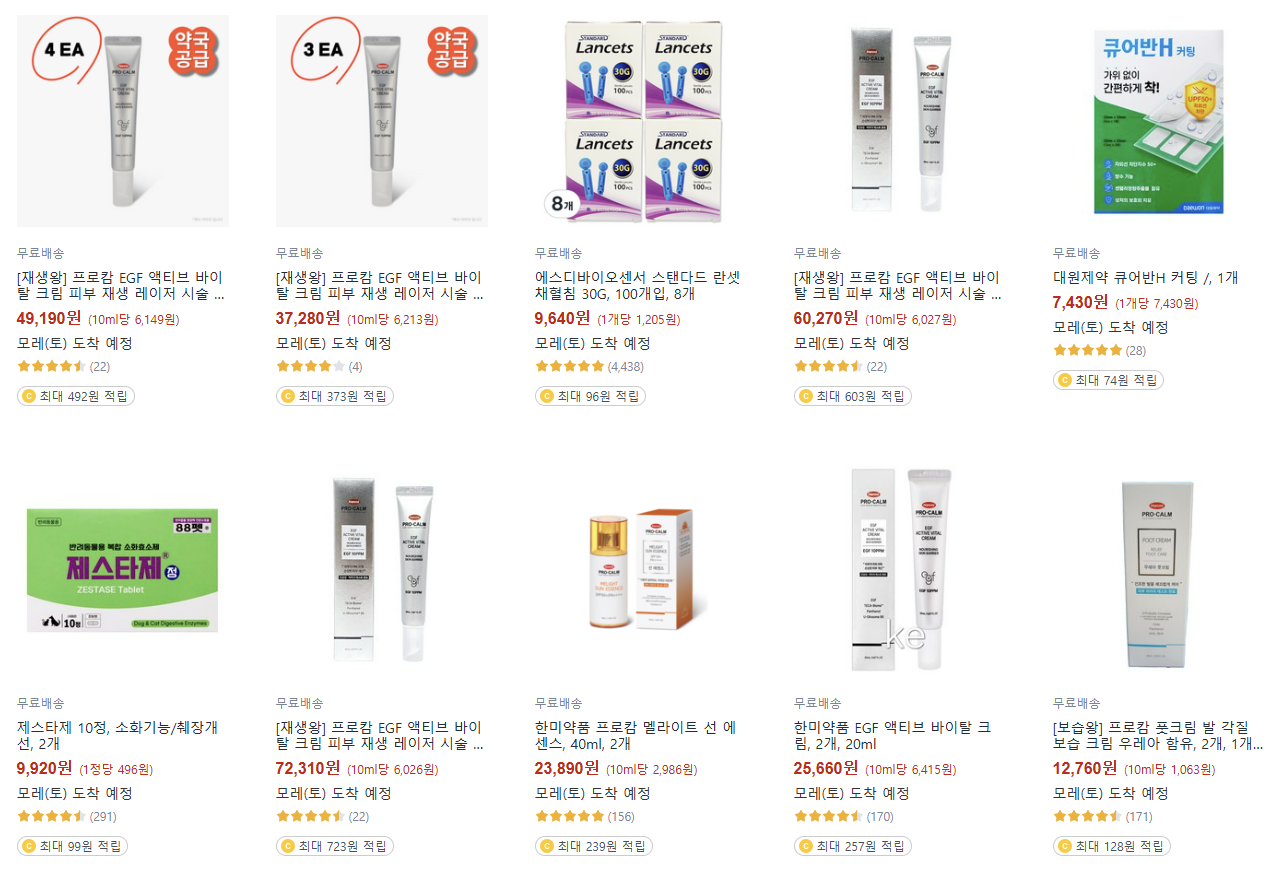Image resolution: width=1277 pixels, height=875 pixels.
Task: Open the 제스타제 10정 소화기능 product title
Action: pyautogui.click(x=118, y=735)
